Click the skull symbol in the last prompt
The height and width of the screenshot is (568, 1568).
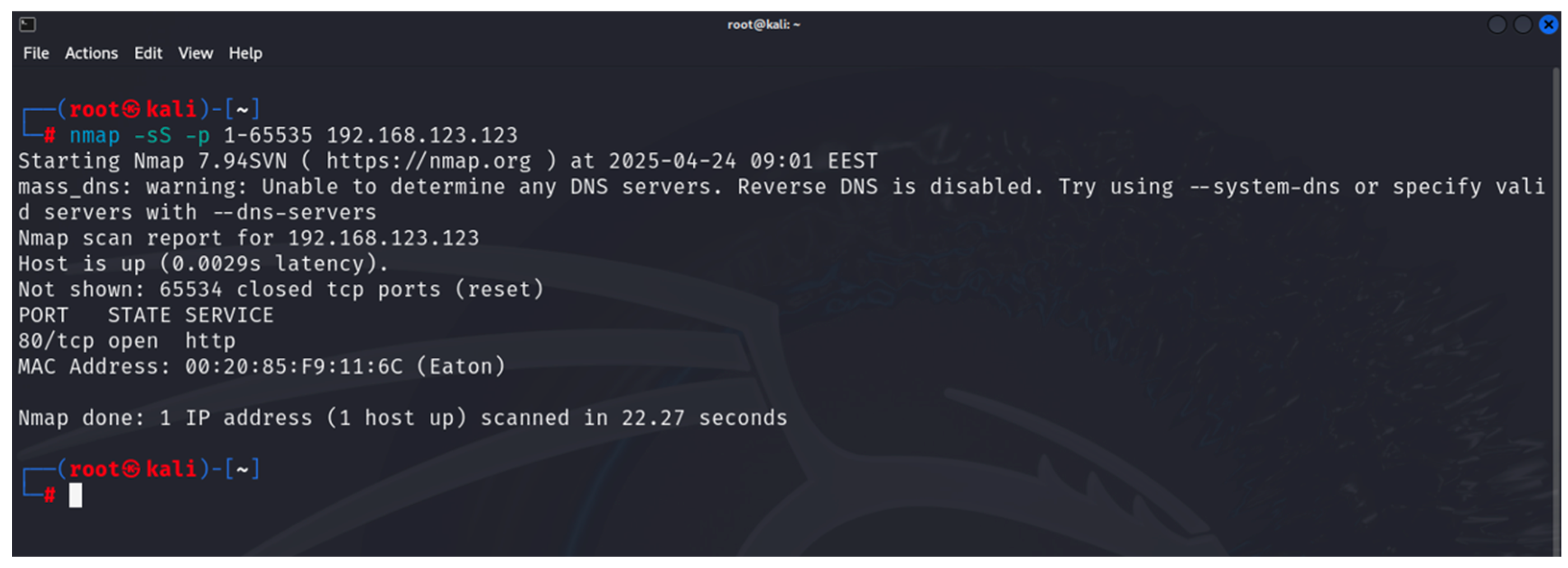coord(132,469)
